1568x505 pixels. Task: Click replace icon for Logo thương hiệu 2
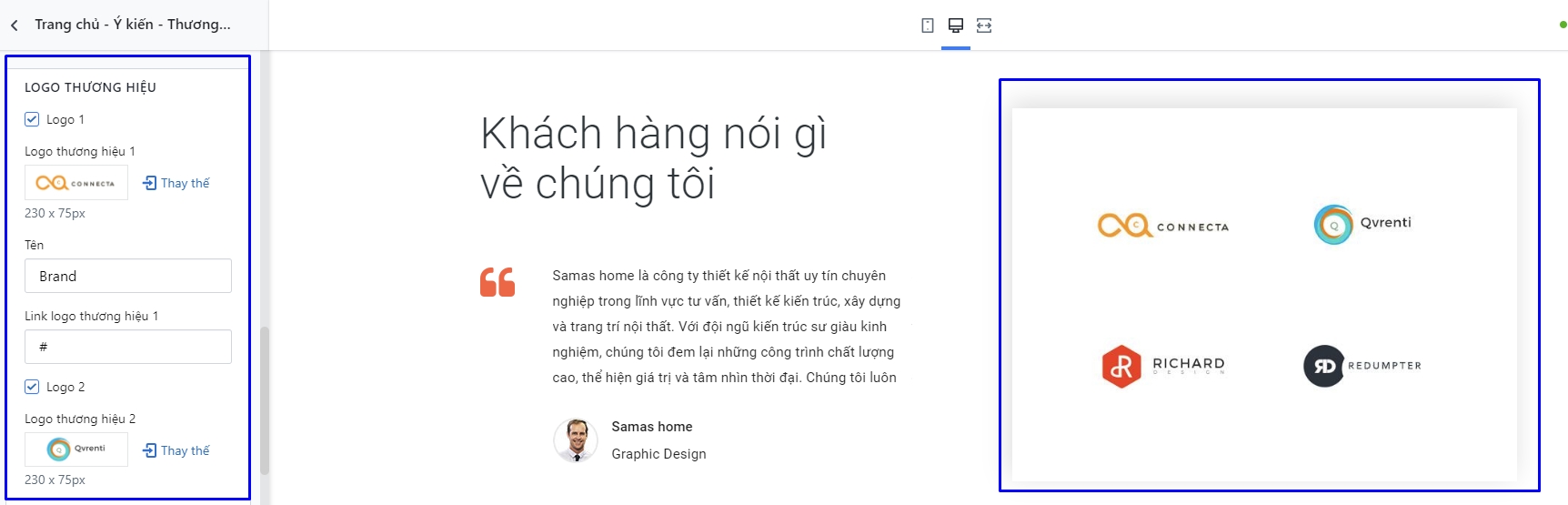(150, 450)
